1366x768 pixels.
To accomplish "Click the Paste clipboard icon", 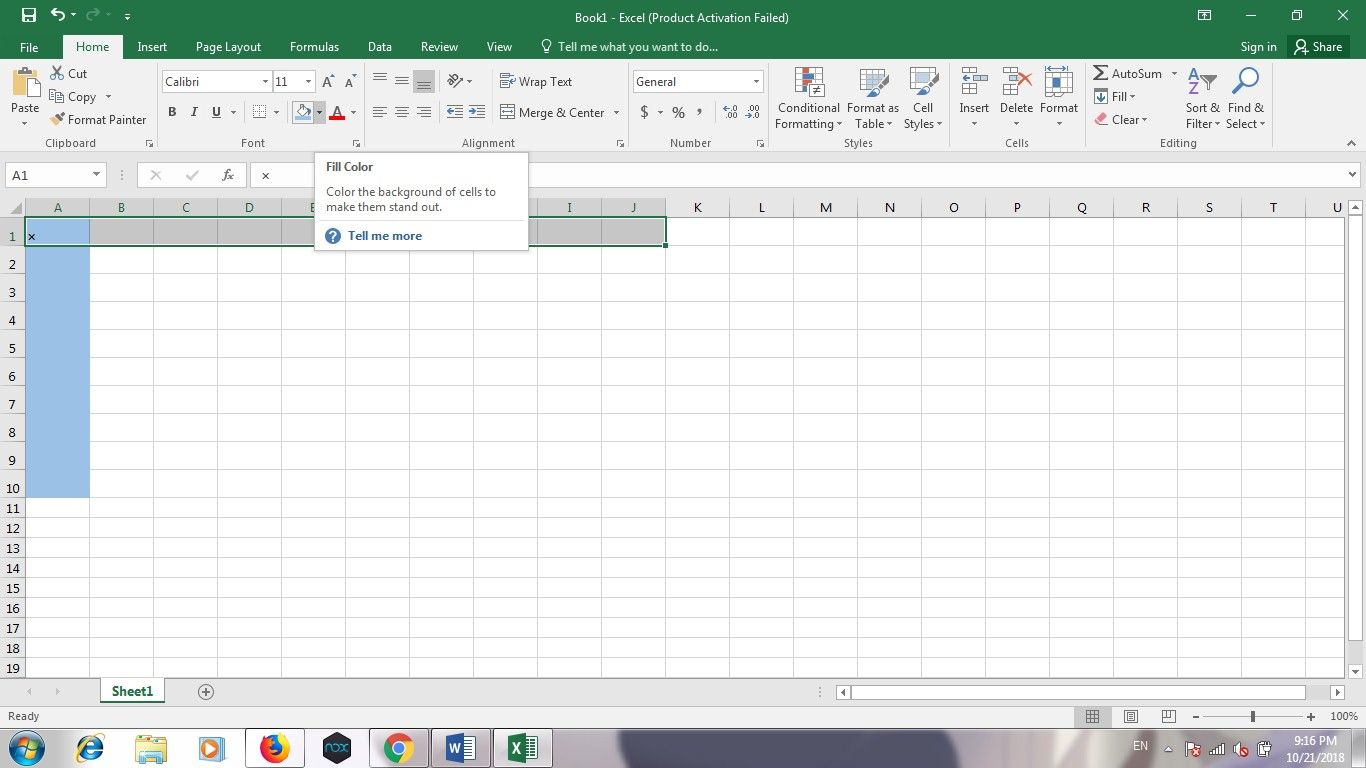I will (x=25, y=82).
